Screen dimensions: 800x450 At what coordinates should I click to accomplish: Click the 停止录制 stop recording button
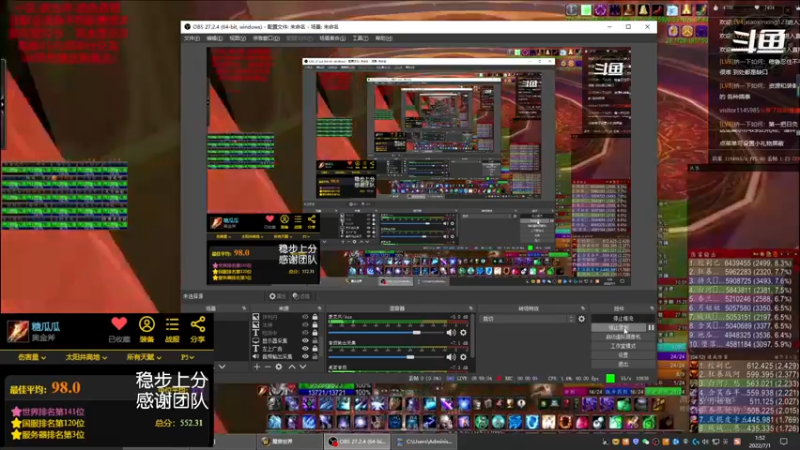coord(619,328)
